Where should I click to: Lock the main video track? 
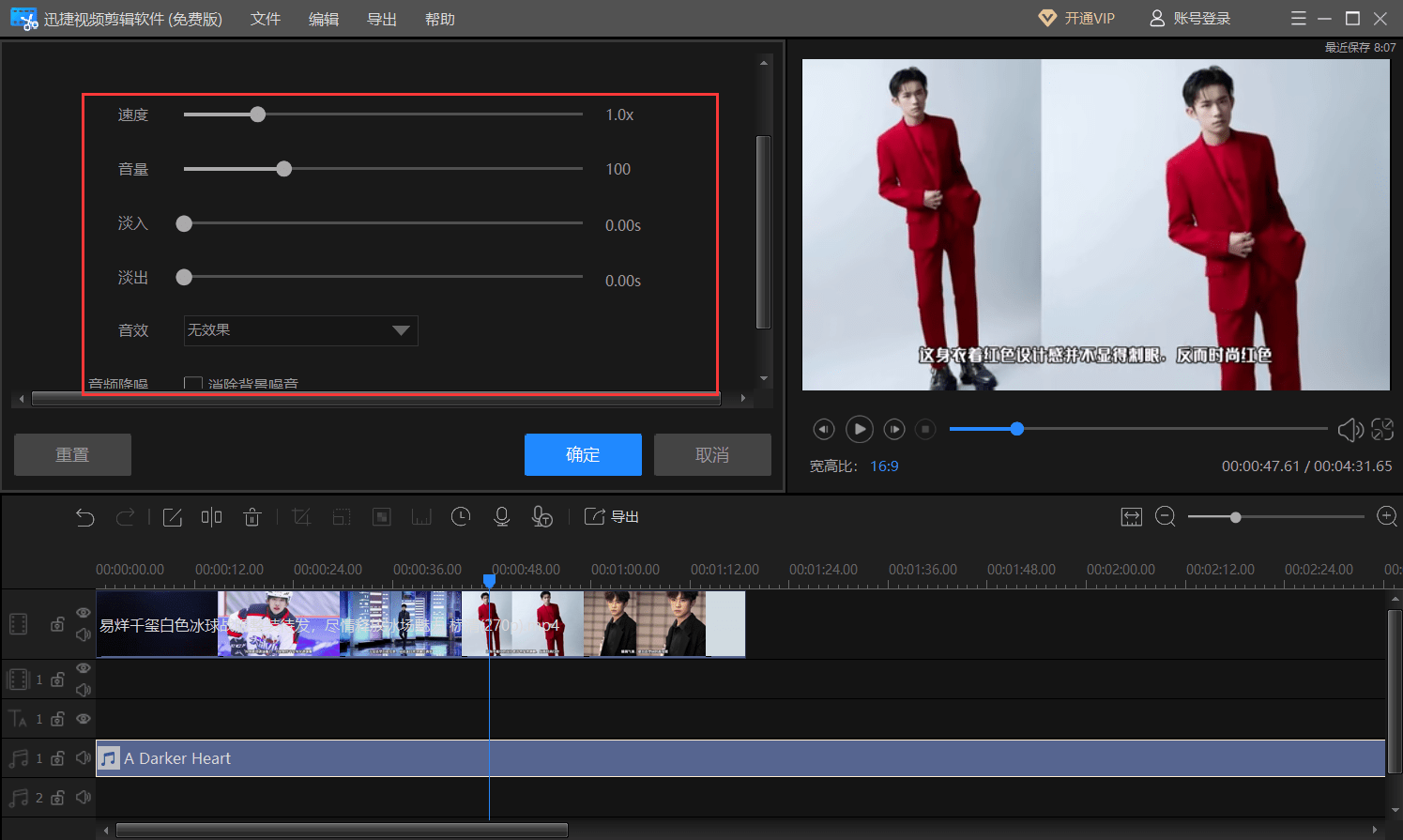(57, 624)
